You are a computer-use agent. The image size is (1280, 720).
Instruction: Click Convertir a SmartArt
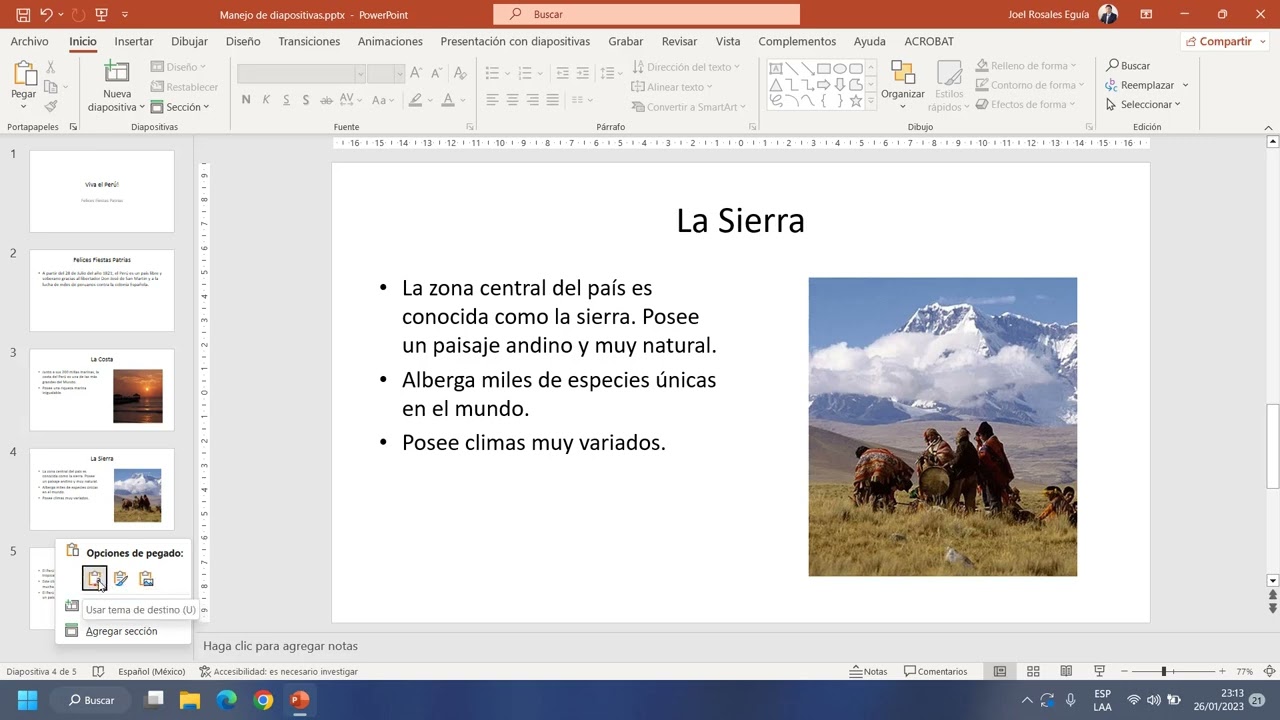click(x=689, y=107)
